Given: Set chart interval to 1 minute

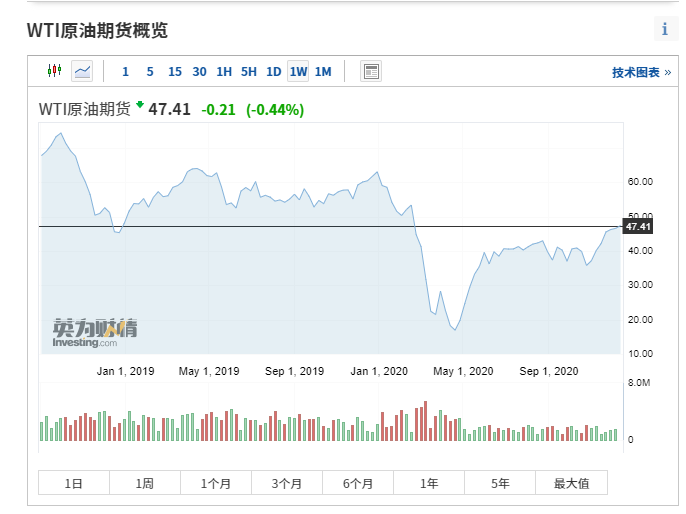Looking at the screenshot, I should (125, 71).
